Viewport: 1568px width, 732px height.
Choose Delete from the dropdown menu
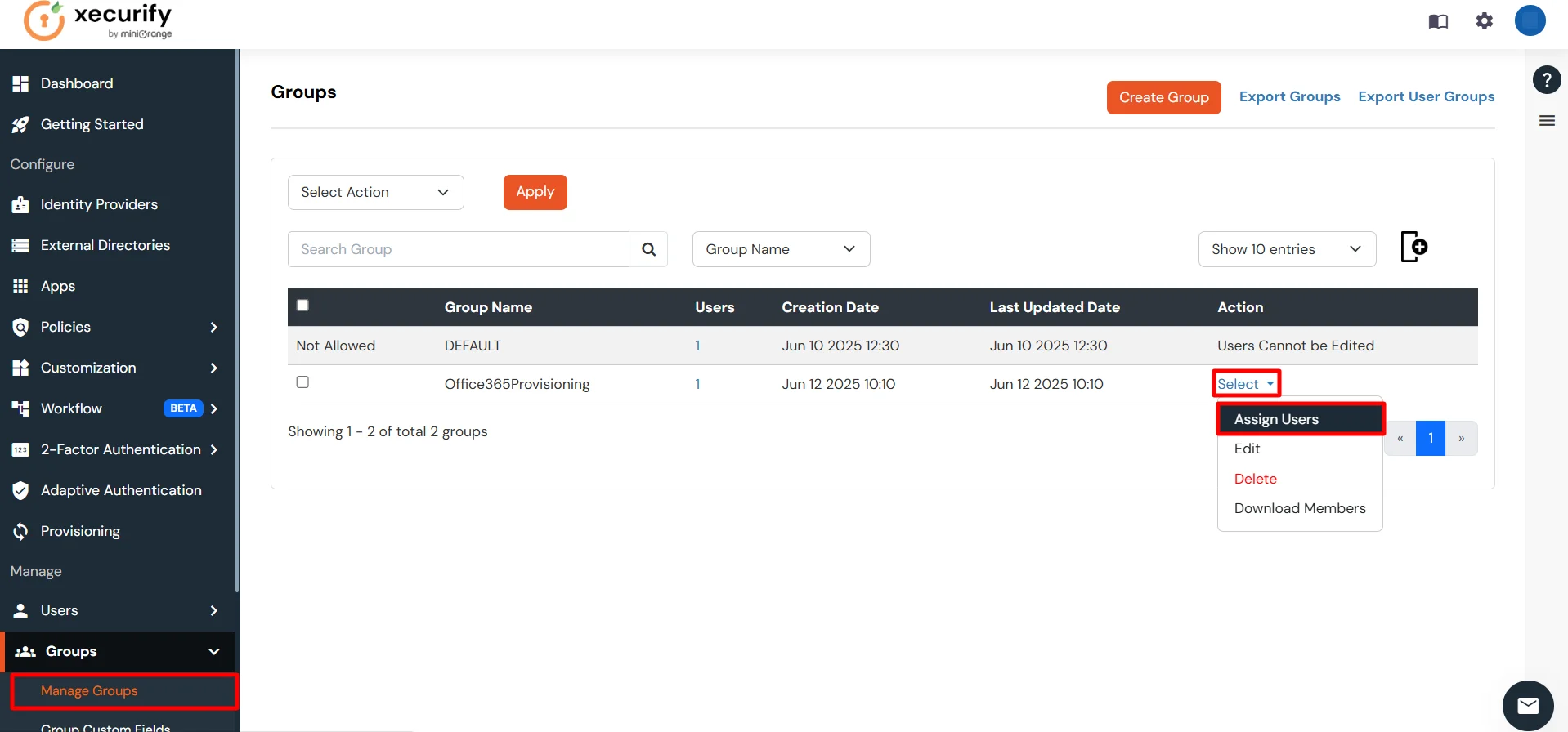click(1300, 479)
